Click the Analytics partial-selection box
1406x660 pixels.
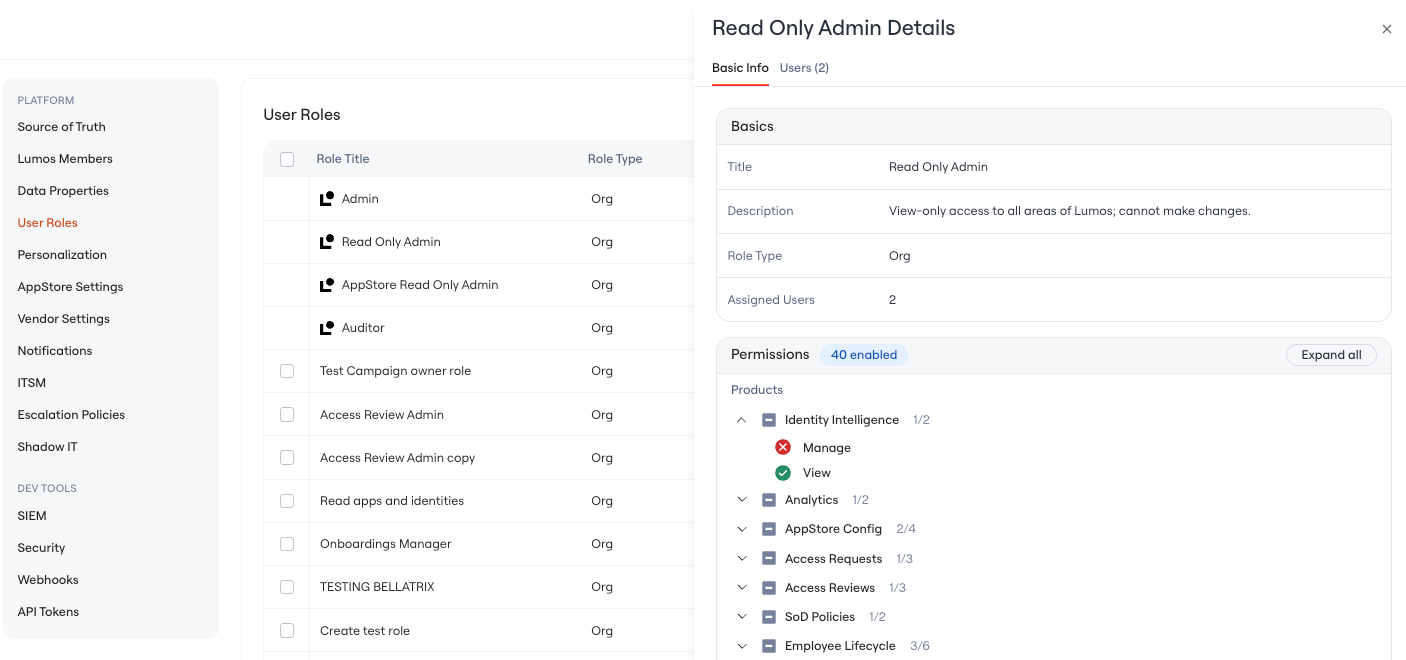click(769, 500)
